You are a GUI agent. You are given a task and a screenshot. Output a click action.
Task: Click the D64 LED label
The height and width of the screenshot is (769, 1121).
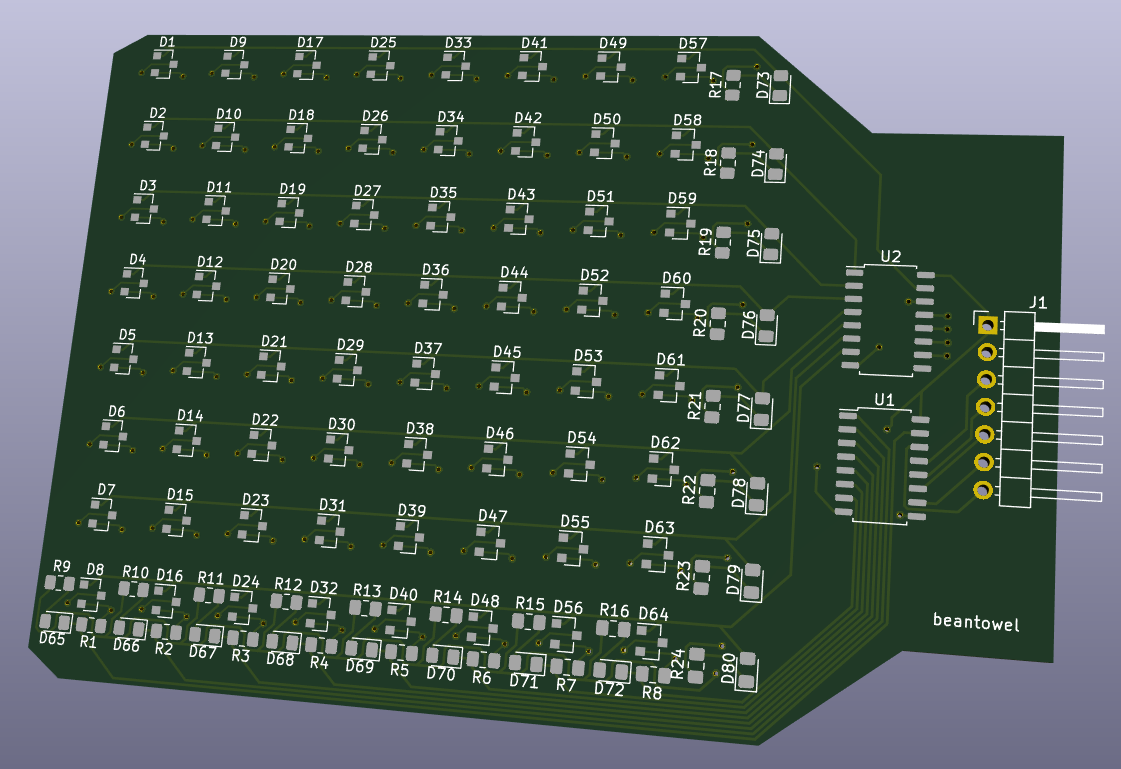[x=653, y=614]
